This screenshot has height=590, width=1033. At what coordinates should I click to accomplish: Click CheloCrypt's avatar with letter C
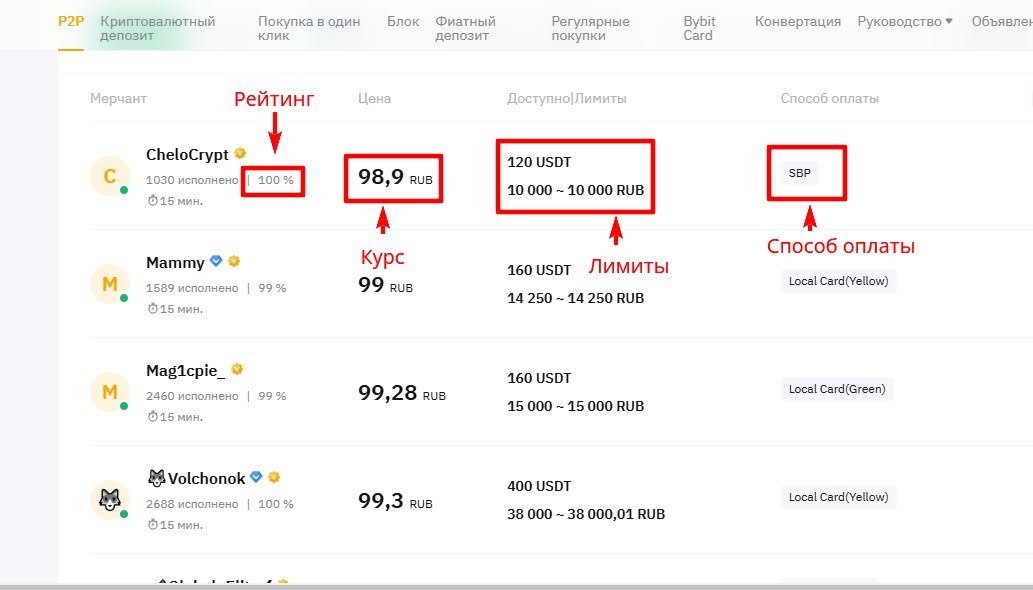[x=108, y=175]
